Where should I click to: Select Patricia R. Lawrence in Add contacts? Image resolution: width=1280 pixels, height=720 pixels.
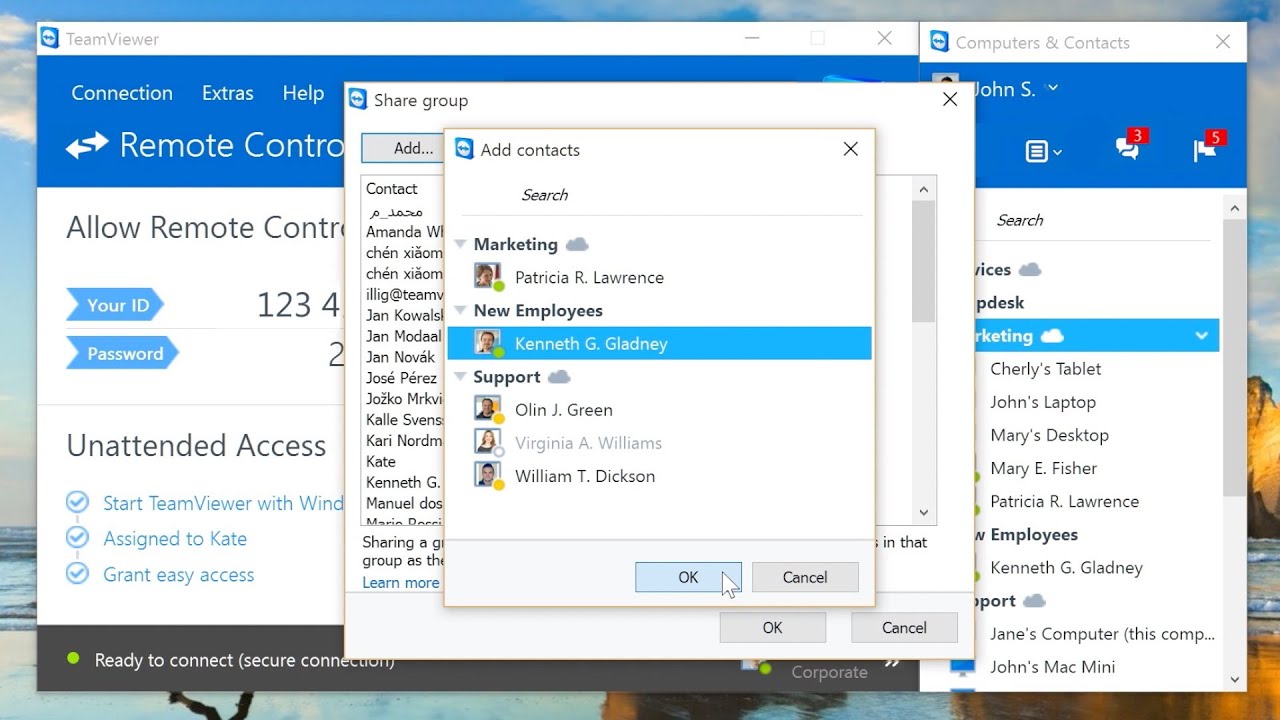pyautogui.click(x=660, y=277)
